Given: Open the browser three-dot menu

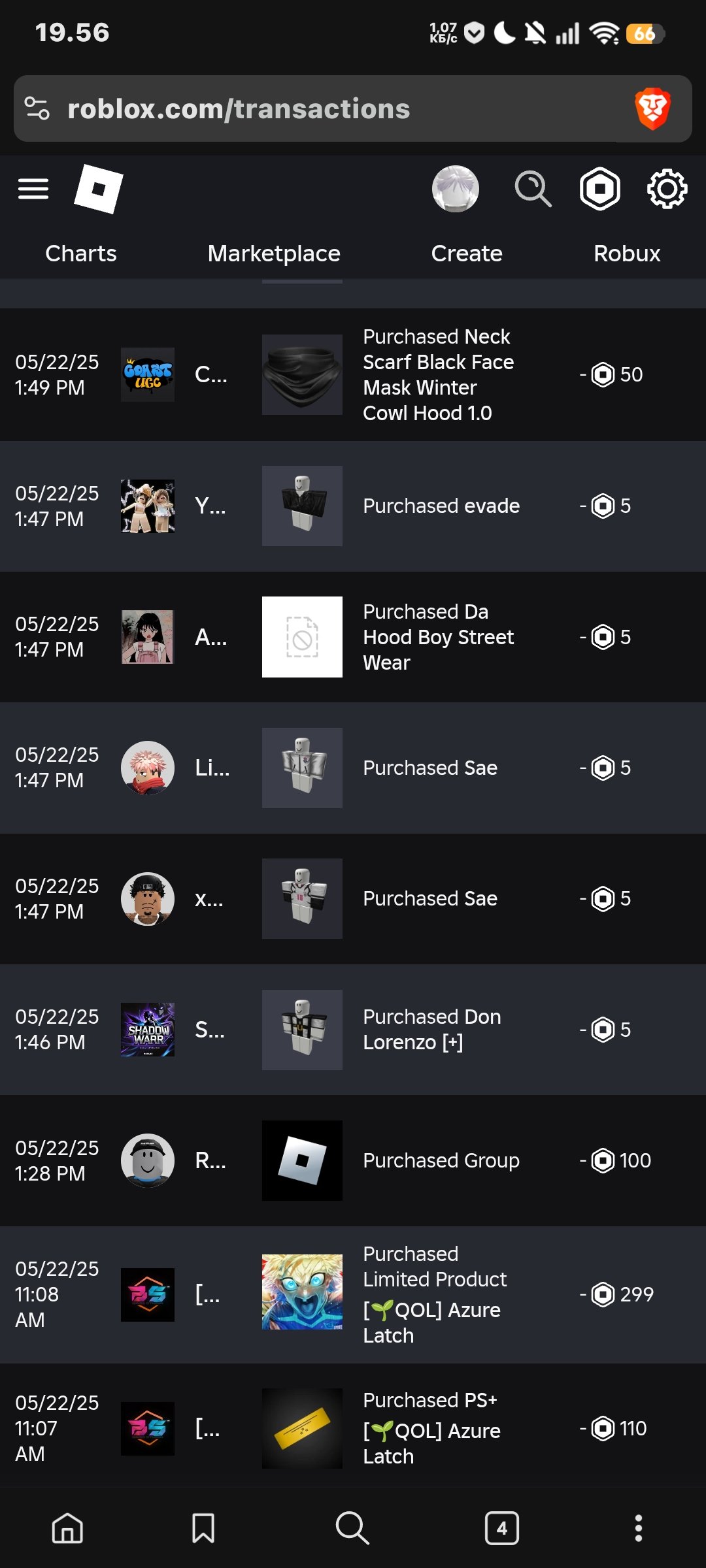Looking at the screenshot, I should (639, 1528).
